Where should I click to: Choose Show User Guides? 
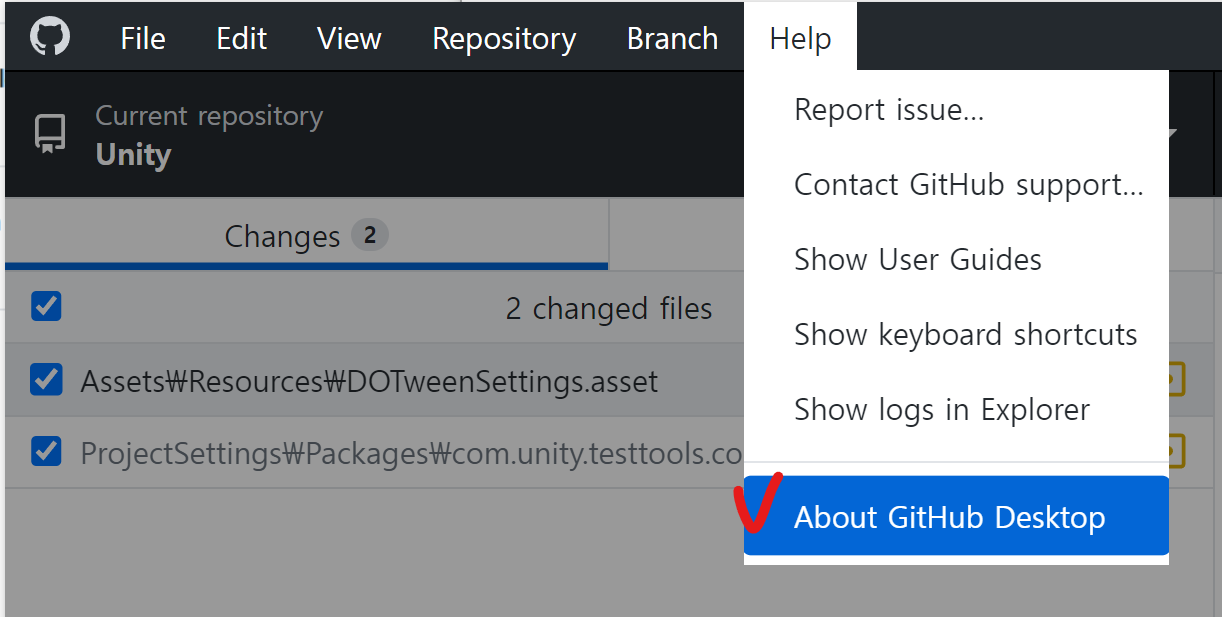917,259
